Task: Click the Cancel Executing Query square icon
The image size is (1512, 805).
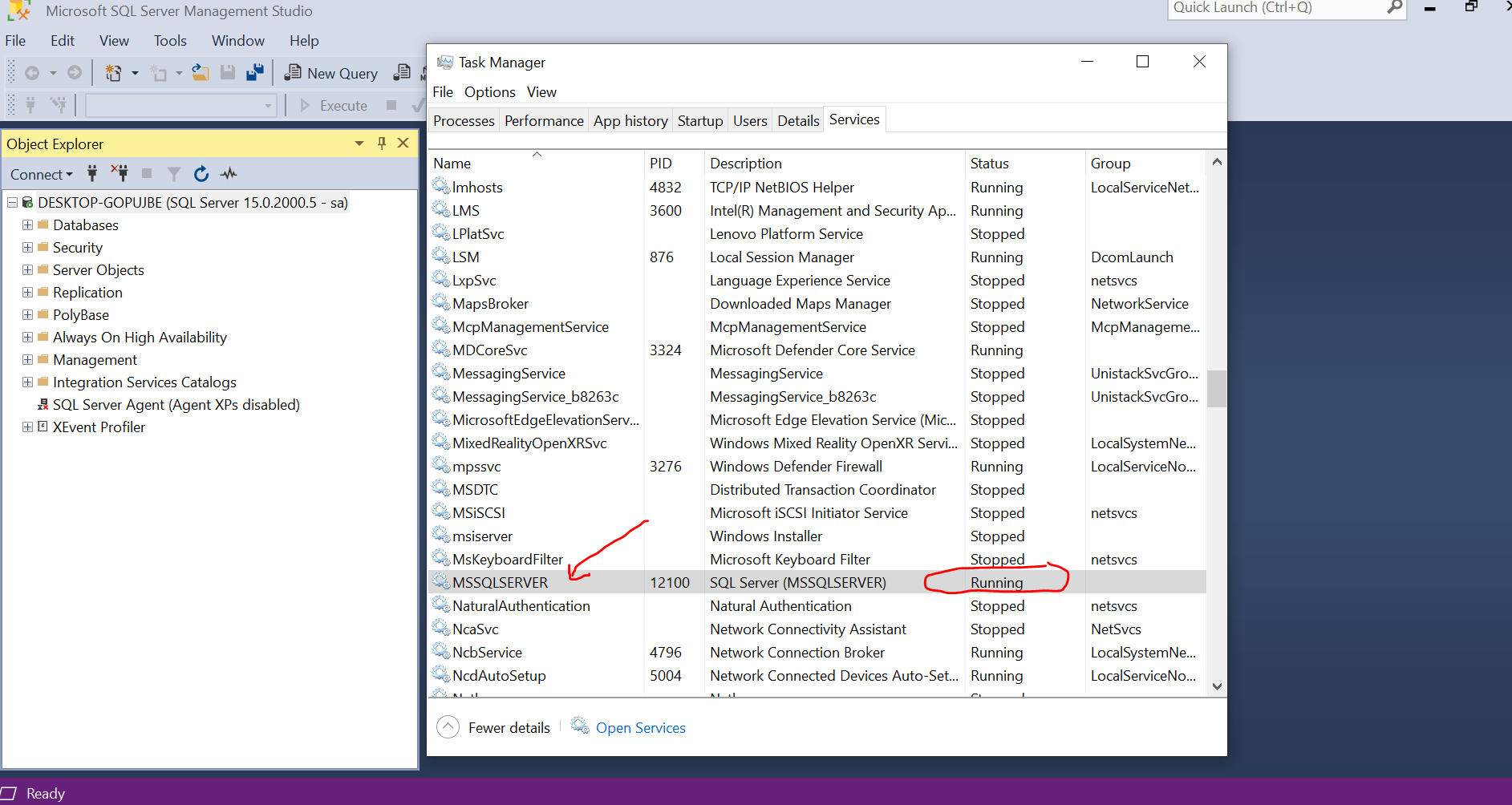Action: [391, 105]
